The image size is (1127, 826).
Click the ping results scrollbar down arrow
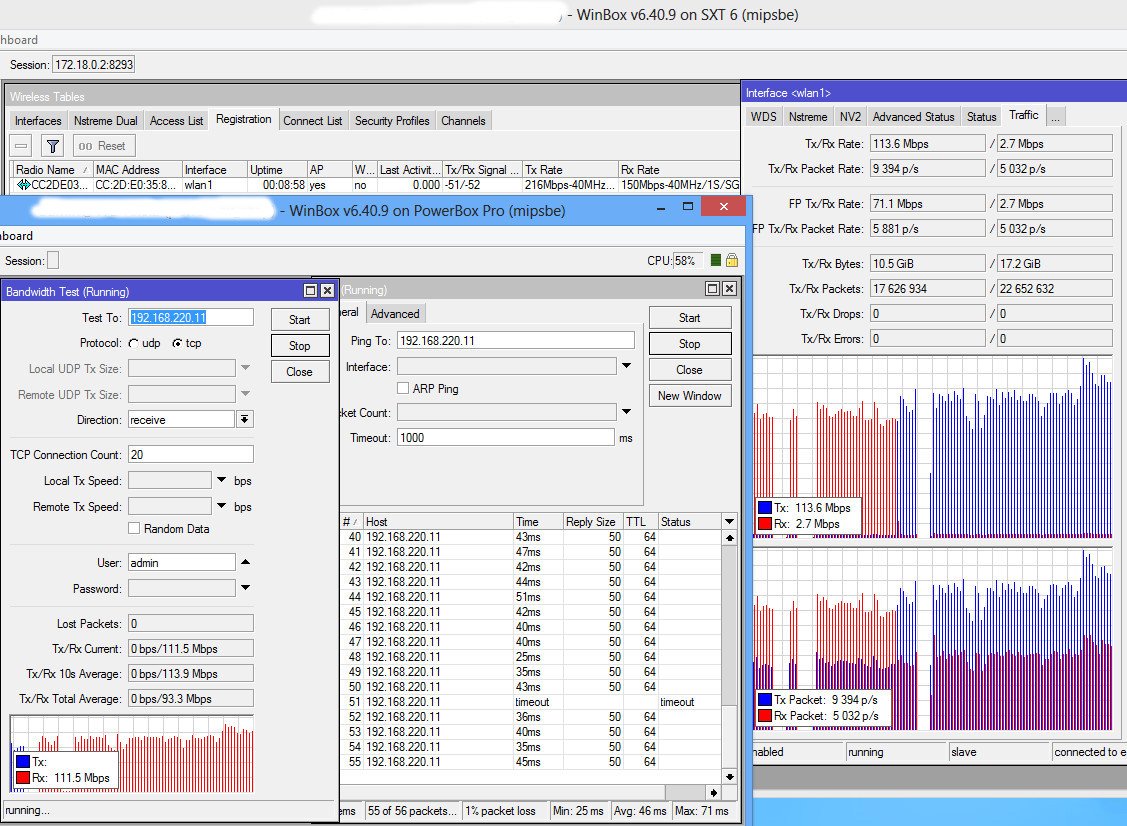click(x=730, y=776)
